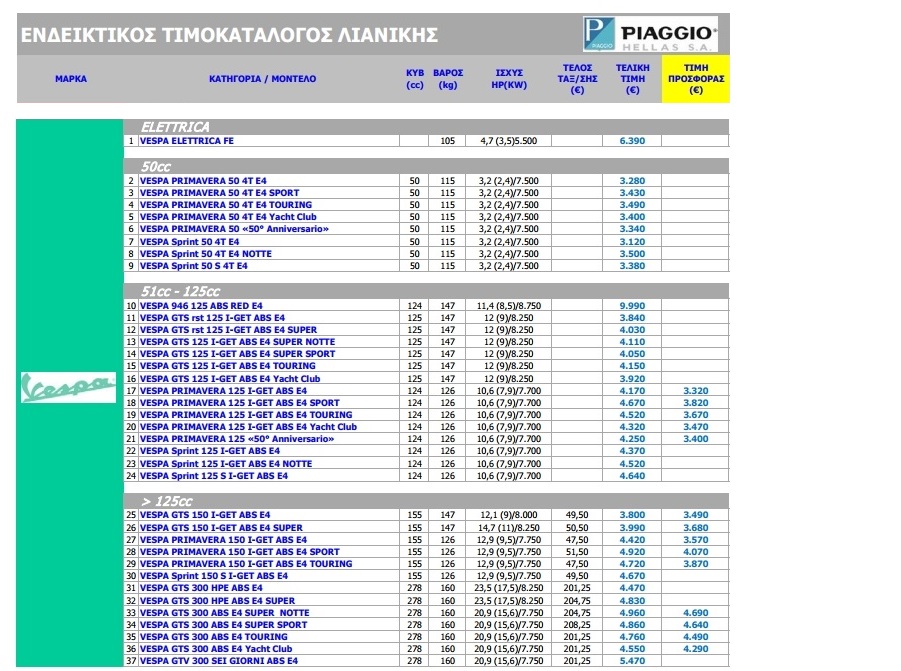The width and height of the screenshot is (901, 671).
Task: Select VESPA Sprint 50 S 4T E4
Action: [194, 266]
